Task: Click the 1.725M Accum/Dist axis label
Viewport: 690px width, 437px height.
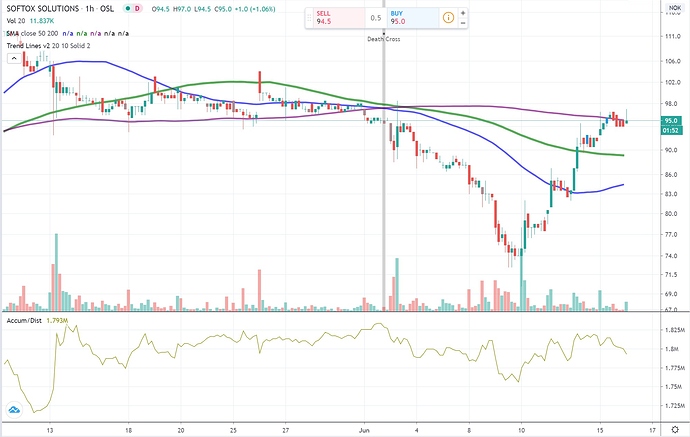Action: [x=675, y=405]
